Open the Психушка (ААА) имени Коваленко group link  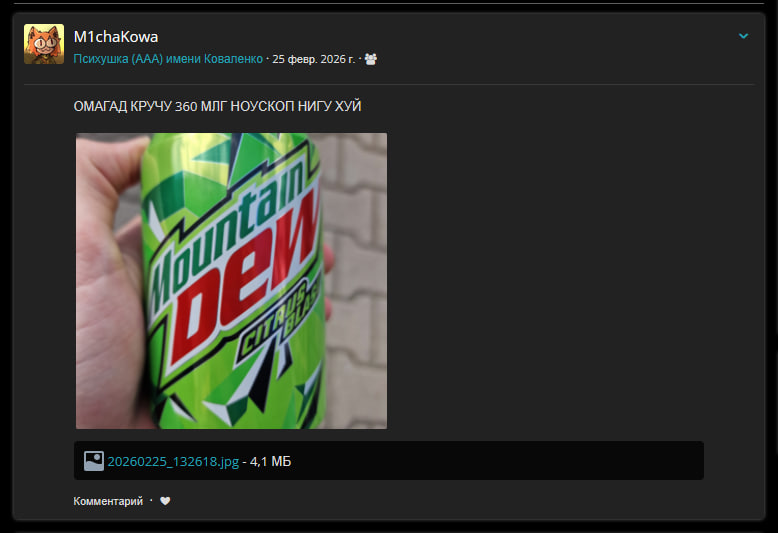[x=168, y=59]
